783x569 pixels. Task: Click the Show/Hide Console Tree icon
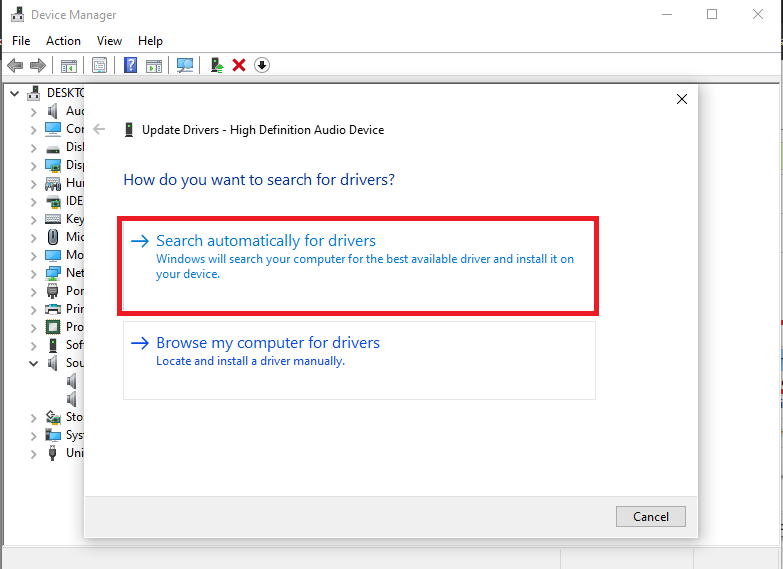click(69, 65)
